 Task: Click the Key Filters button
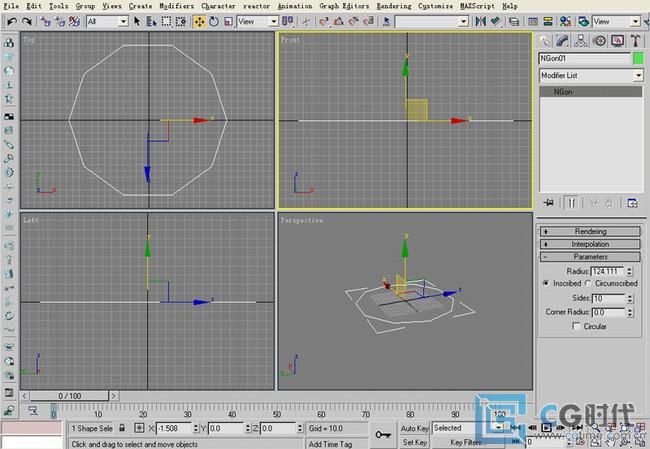[466, 442]
